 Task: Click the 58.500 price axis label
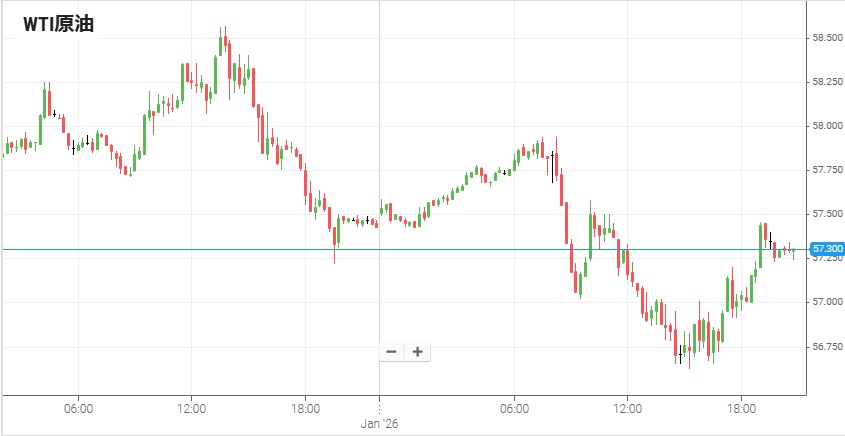click(827, 38)
